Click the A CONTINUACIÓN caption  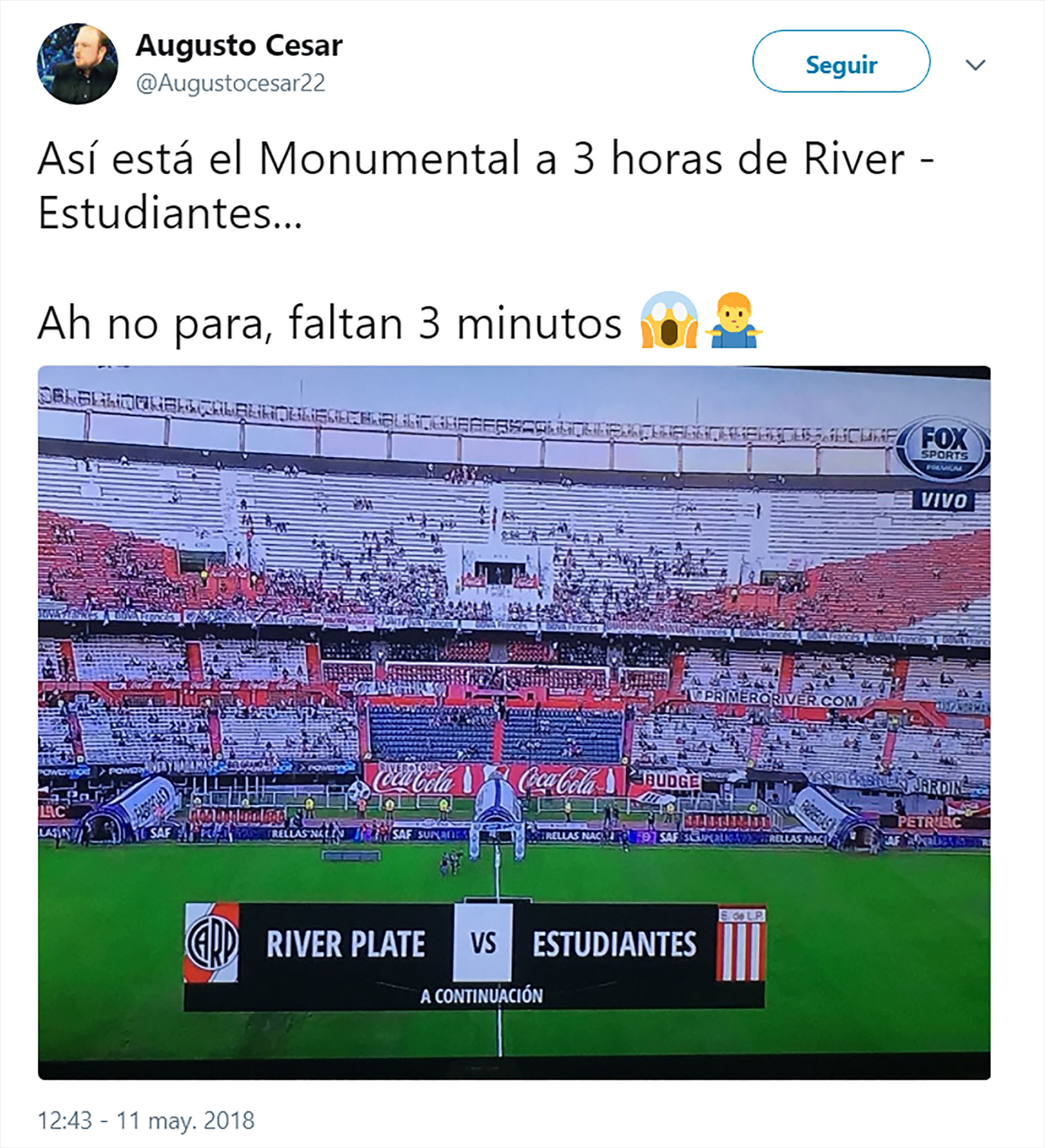(x=482, y=997)
